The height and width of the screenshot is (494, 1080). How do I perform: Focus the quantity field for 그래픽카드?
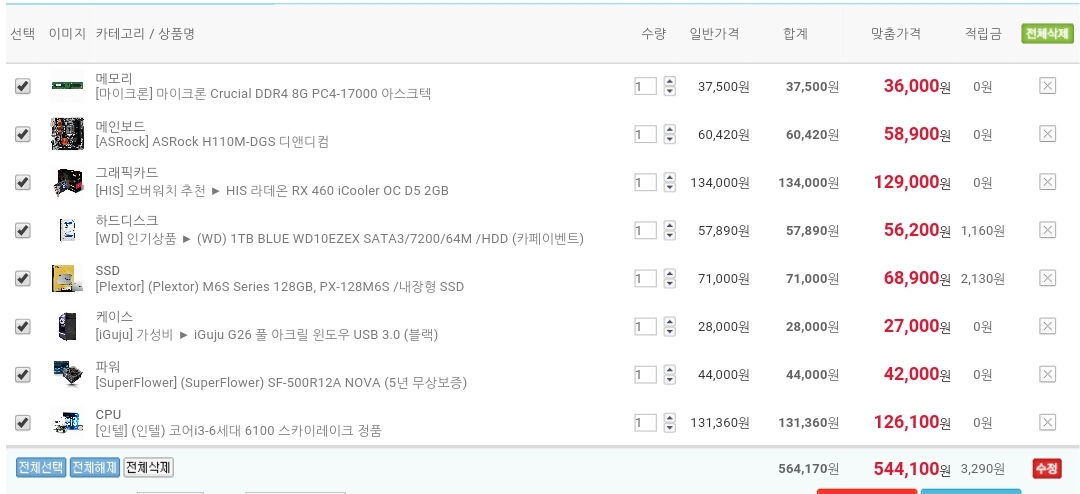pyautogui.click(x=645, y=182)
